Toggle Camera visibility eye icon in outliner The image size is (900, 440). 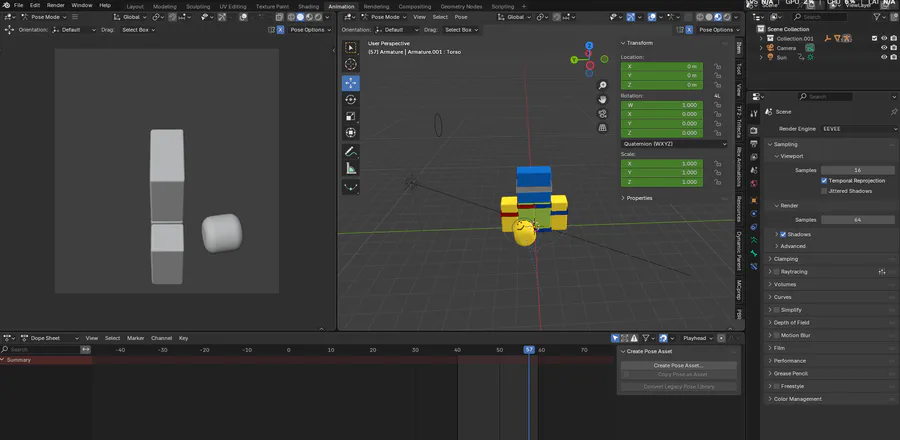884,48
